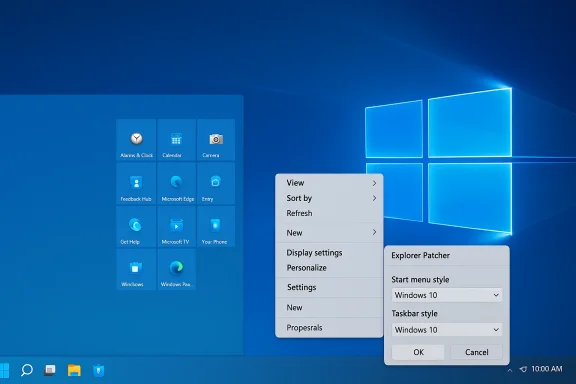The width and height of the screenshot is (576, 384).
Task: Show hidden tray icons chevron
Action: tap(510, 370)
